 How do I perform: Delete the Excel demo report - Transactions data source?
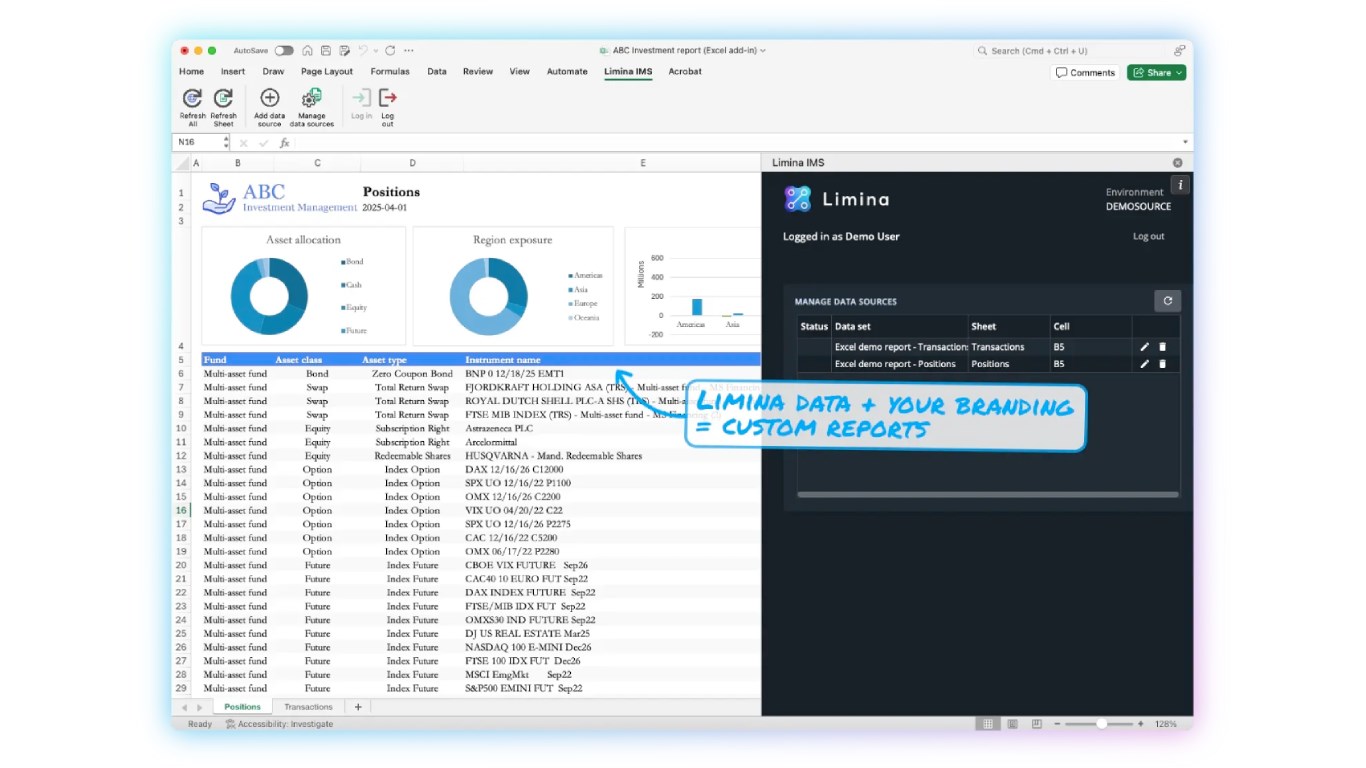[x=1162, y=347]
